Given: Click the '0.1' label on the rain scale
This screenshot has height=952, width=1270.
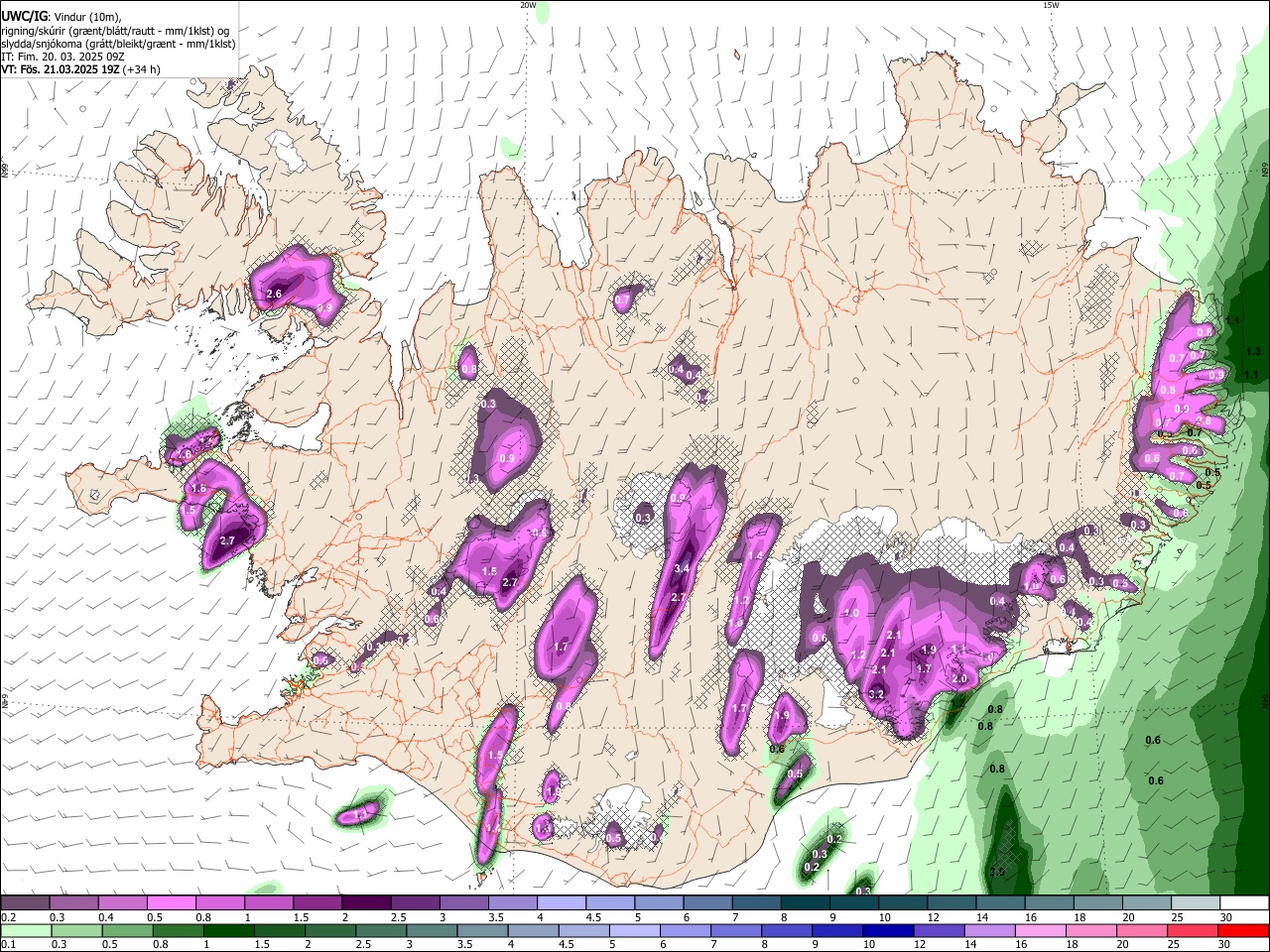Looking at the screenshot, I should [x=7, y=945].
